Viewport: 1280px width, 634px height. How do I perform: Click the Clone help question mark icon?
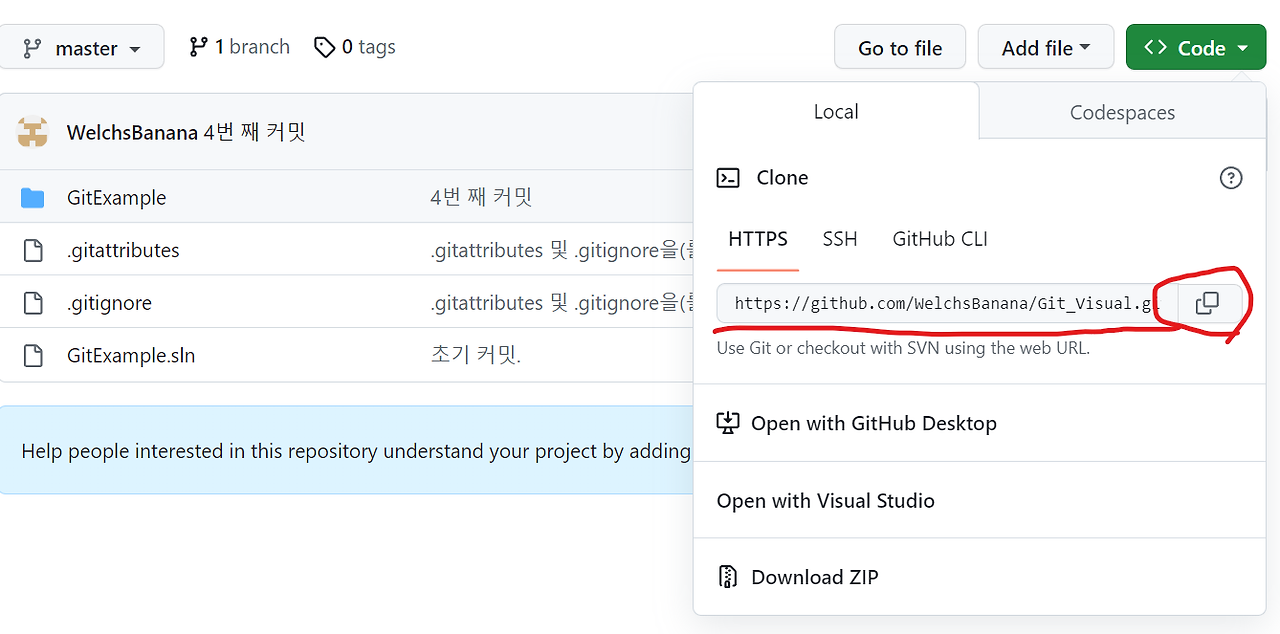1231,178
